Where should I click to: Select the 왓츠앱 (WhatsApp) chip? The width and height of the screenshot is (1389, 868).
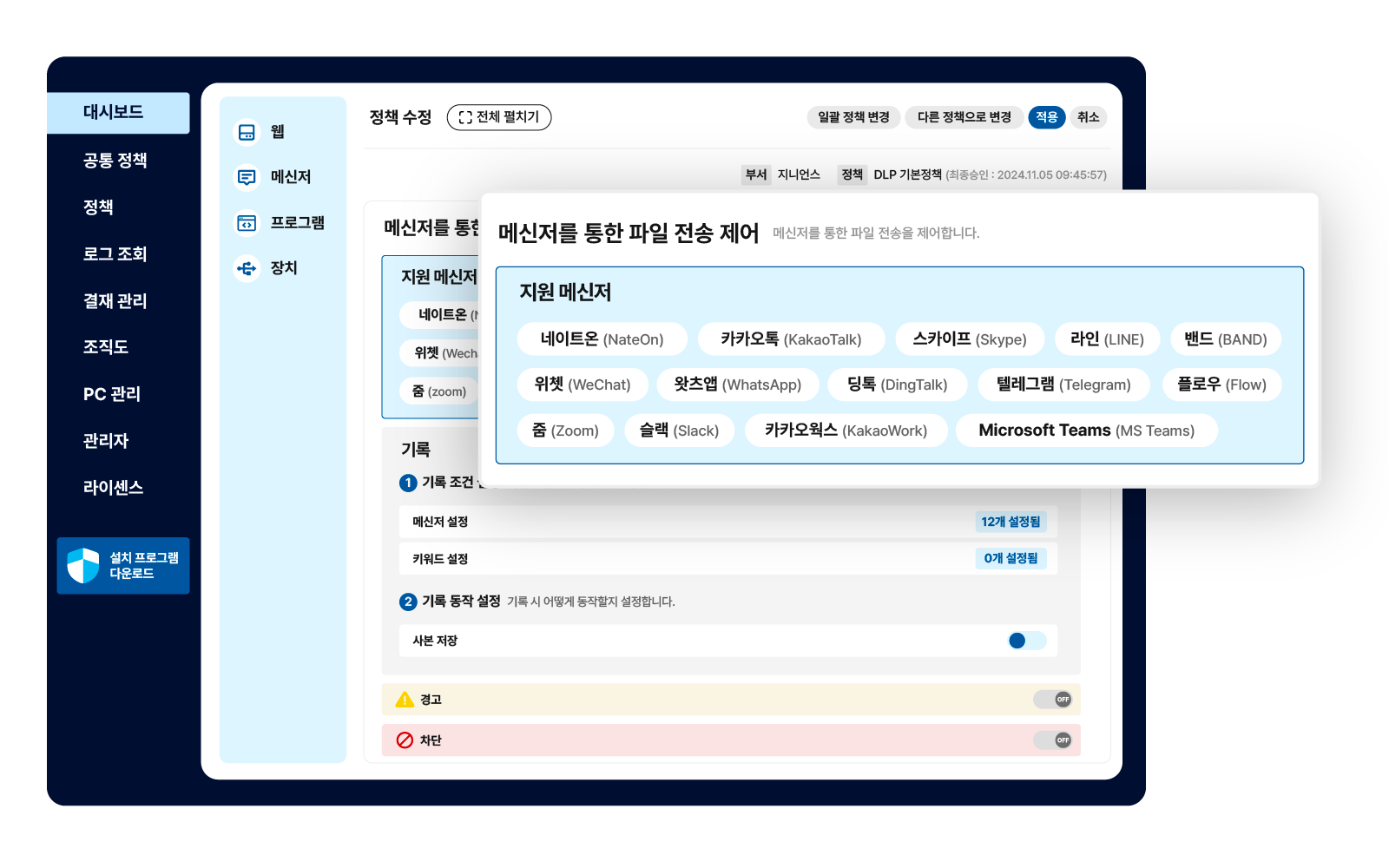(737, 385)
